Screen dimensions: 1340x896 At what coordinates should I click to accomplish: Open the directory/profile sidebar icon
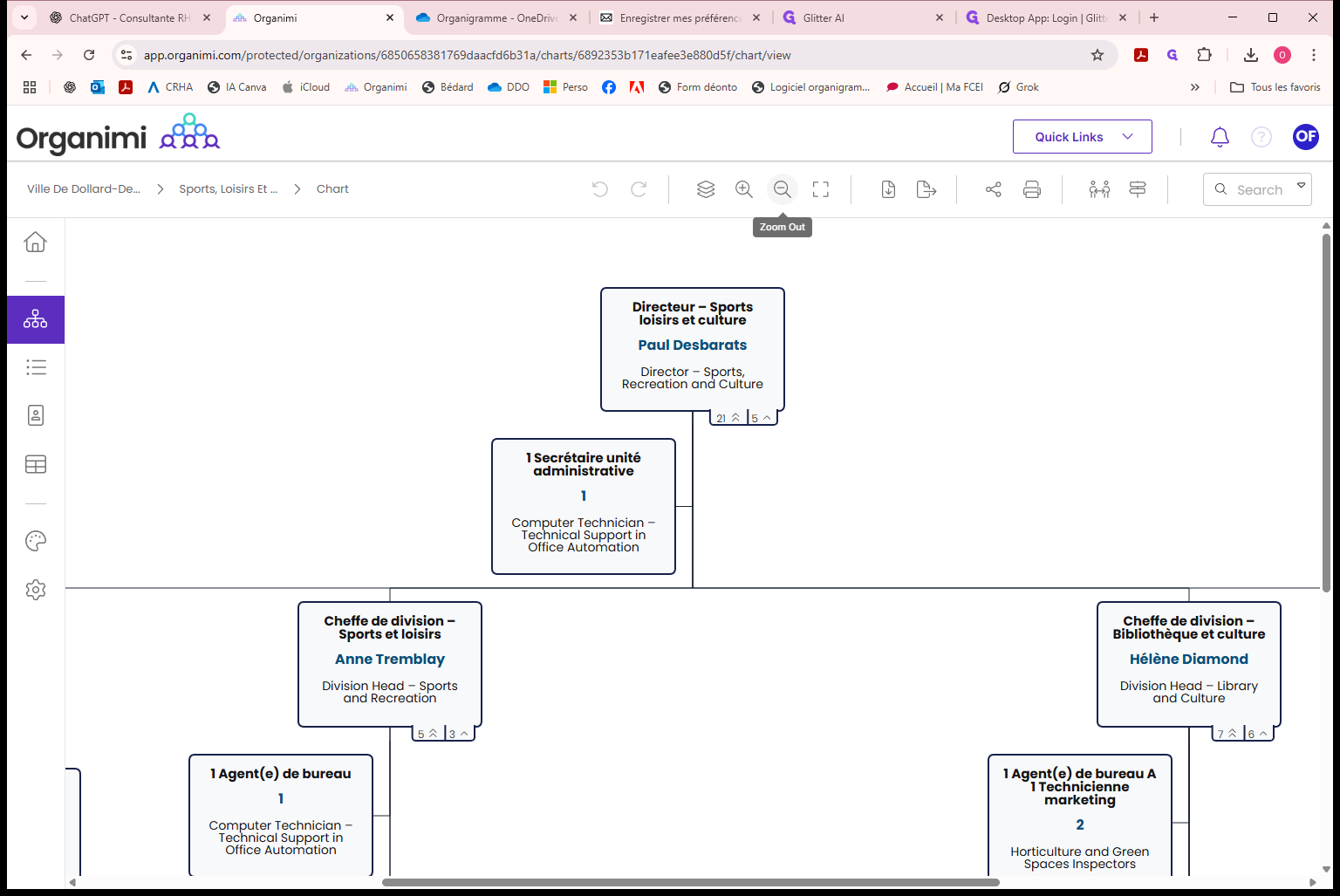pos(36,415)
